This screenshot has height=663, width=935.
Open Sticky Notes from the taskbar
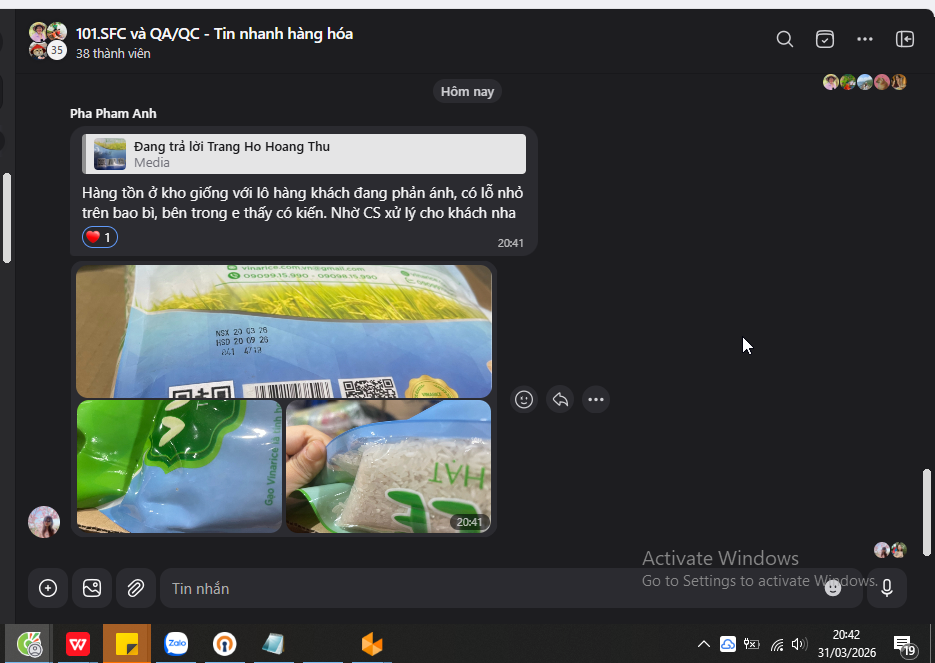pyautogui.click(x=127, y=644)
